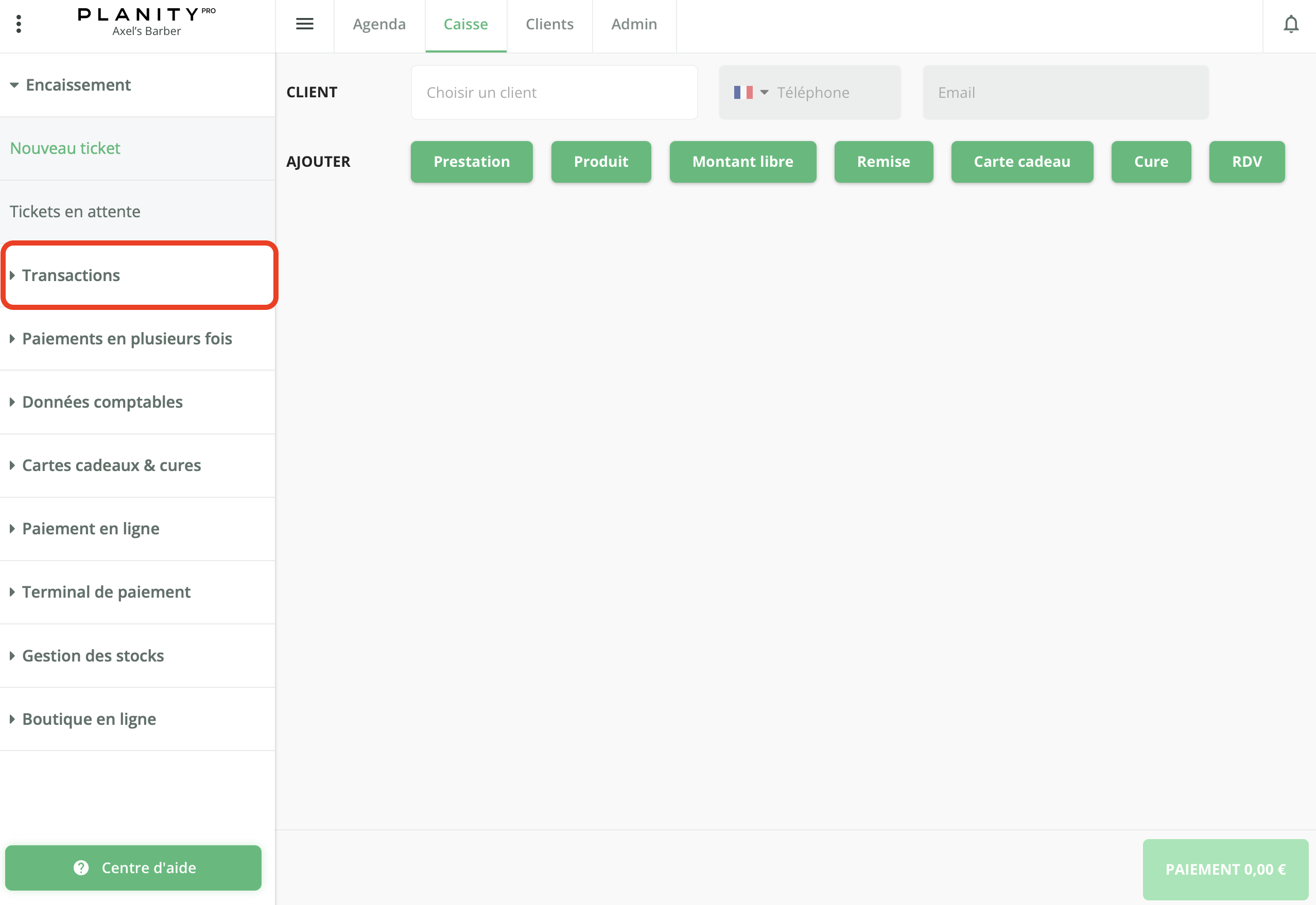Click the Choisir un client field
Image resolution: width=1316 pixels, height=905 pixels.
click(x=553, y=93)
